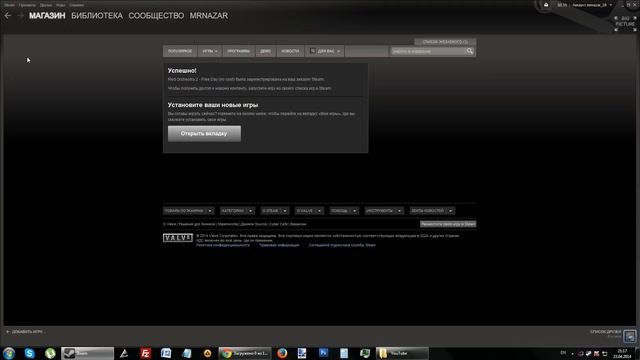
Task: Open Steam notifications inbox icon
Action: 546,5
